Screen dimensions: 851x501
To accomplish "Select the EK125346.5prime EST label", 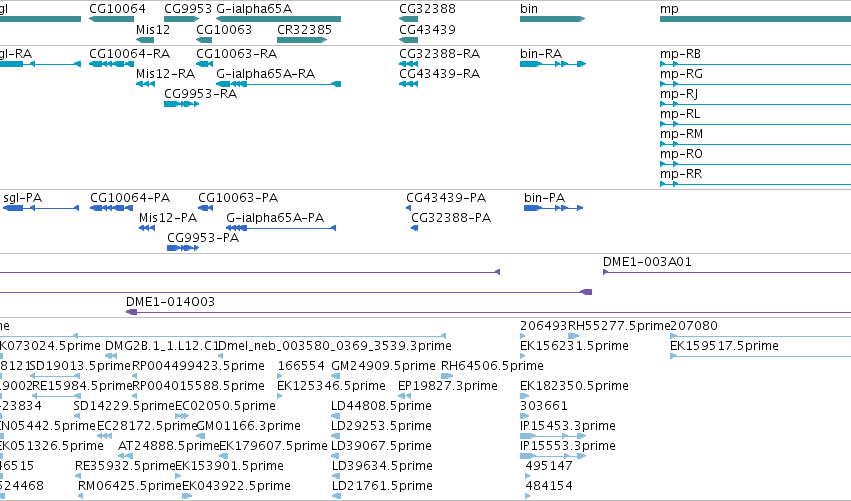I will tap(331, 386).
